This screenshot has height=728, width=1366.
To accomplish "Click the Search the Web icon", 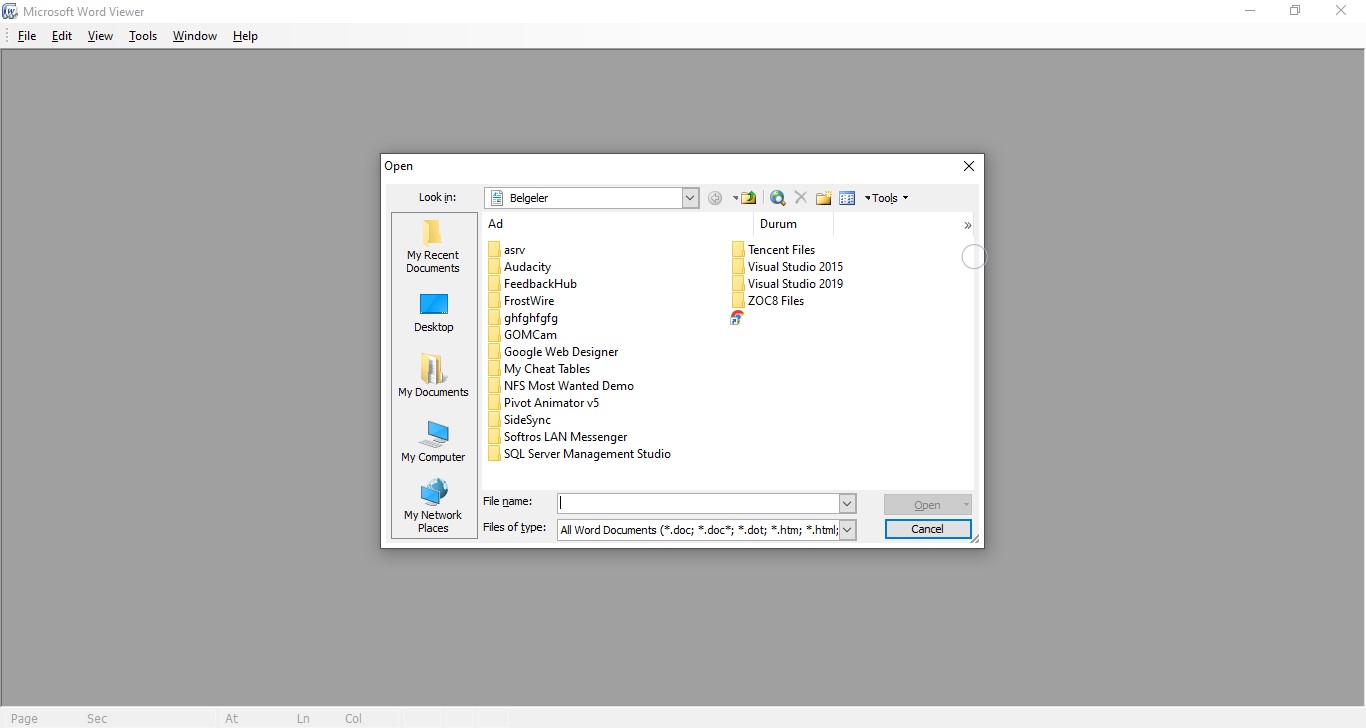I will pos(777,198).
